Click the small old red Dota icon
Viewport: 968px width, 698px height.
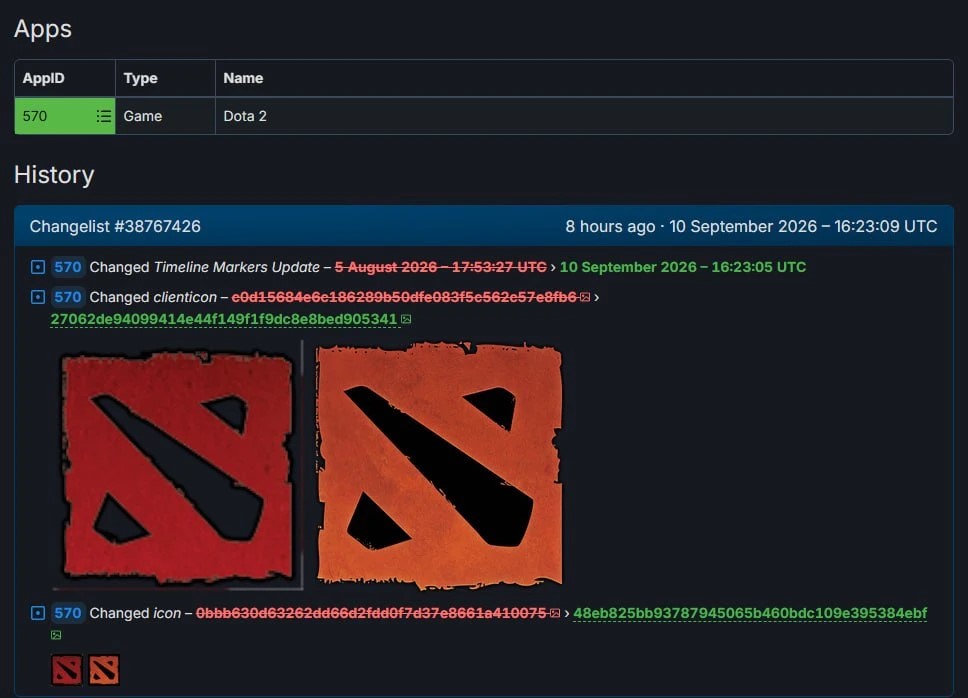coord(67,670)
